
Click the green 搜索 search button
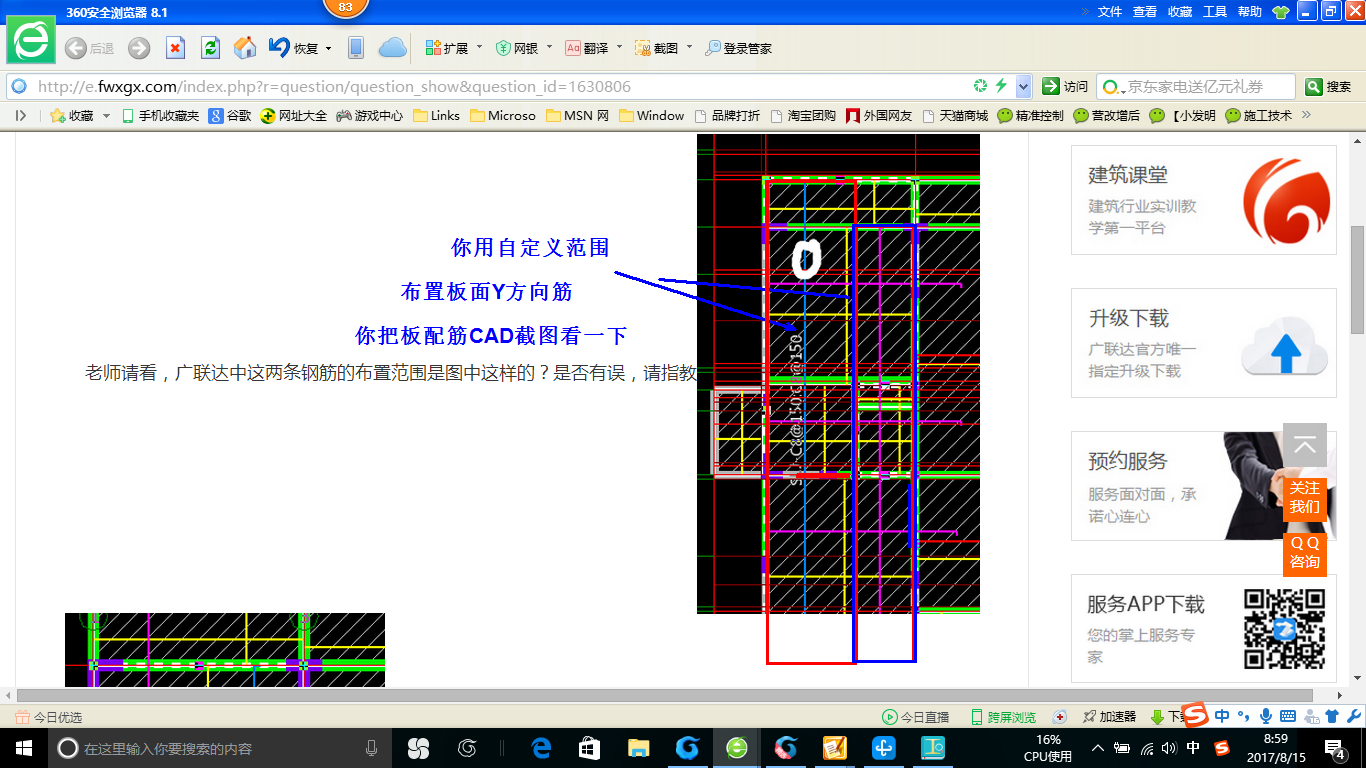click(1329, 87)
